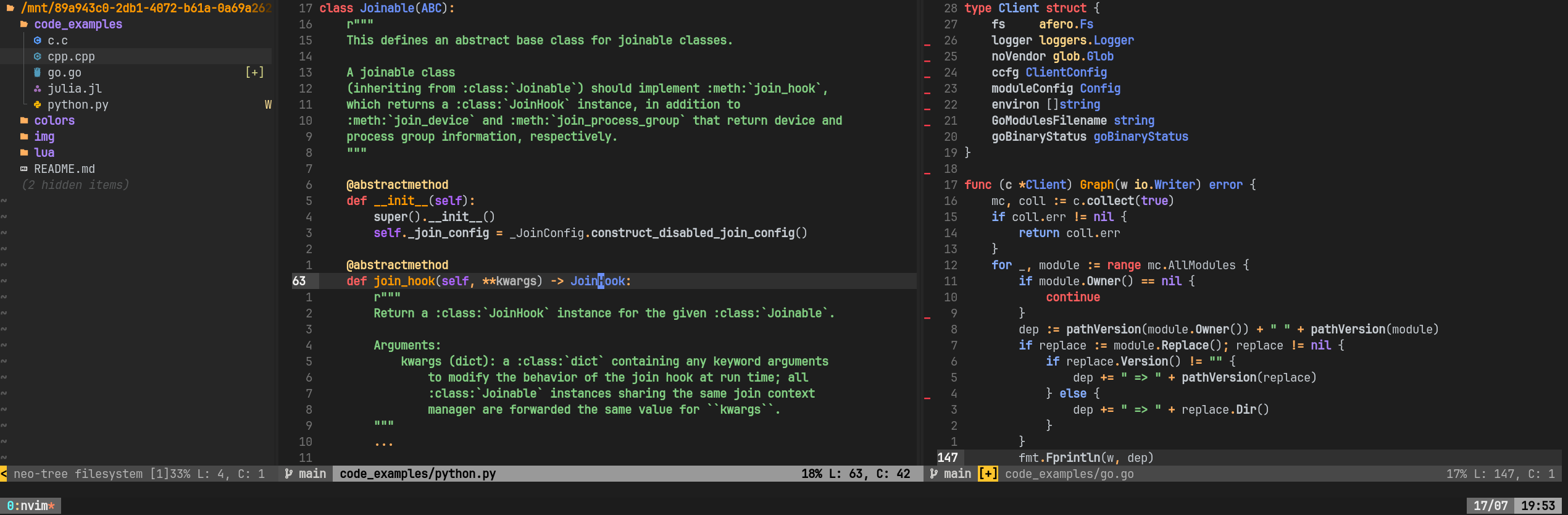Viewport: 1568px width, 515px height.
Task: Expand the lua folder
Action: coord(44,153)
